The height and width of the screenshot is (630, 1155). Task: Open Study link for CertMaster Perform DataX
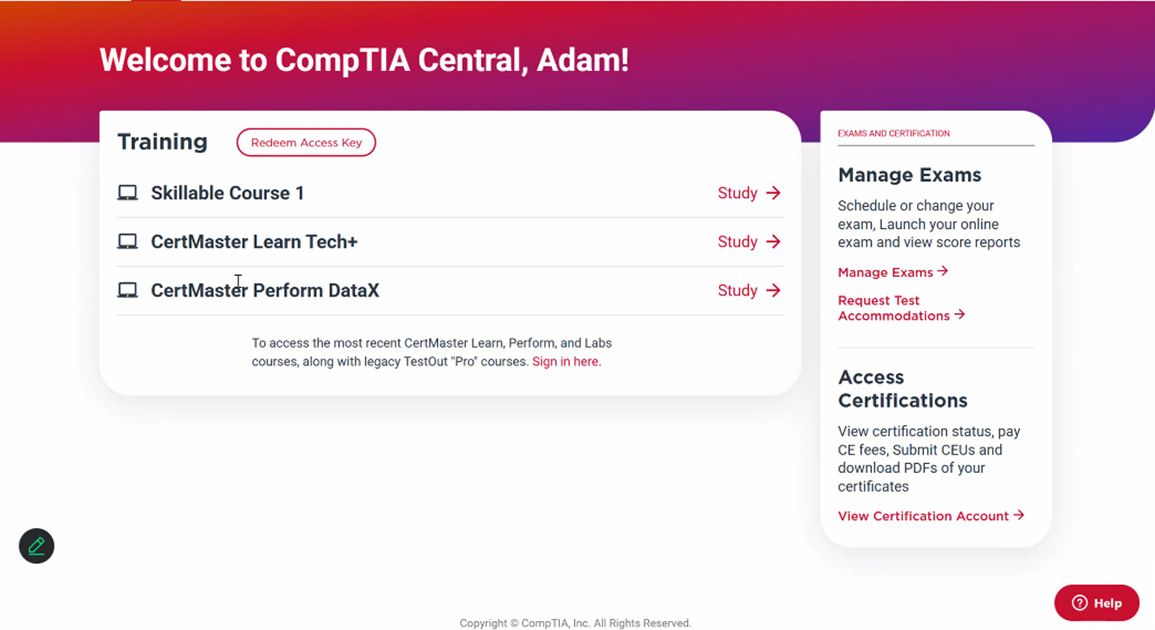(x=748, y=290)
